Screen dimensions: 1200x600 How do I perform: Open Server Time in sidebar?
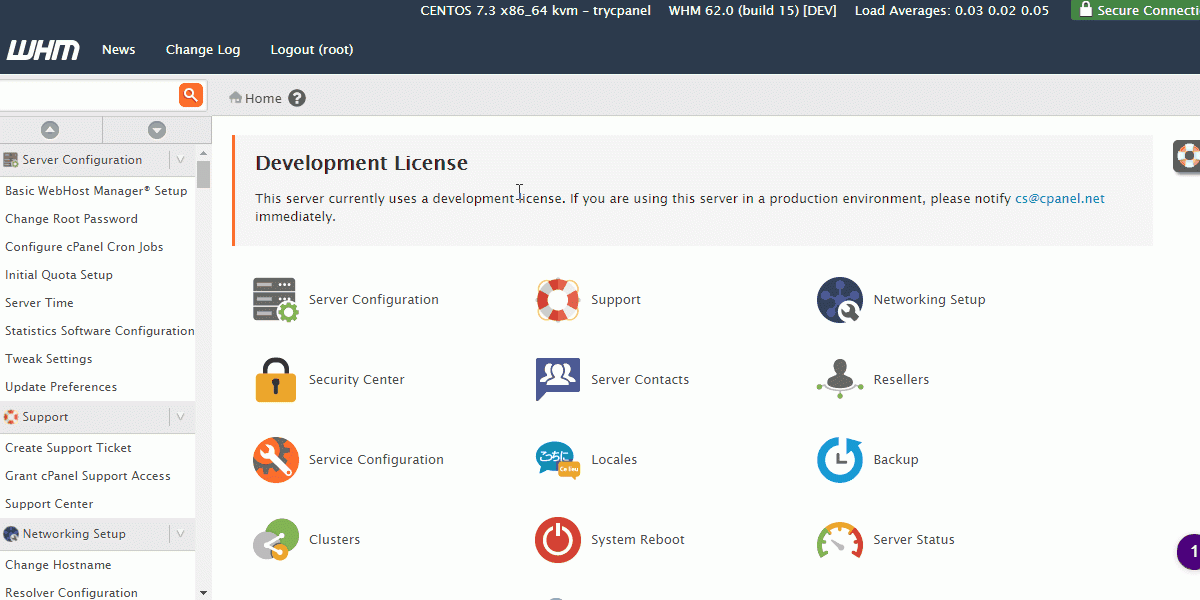(39, 303)
